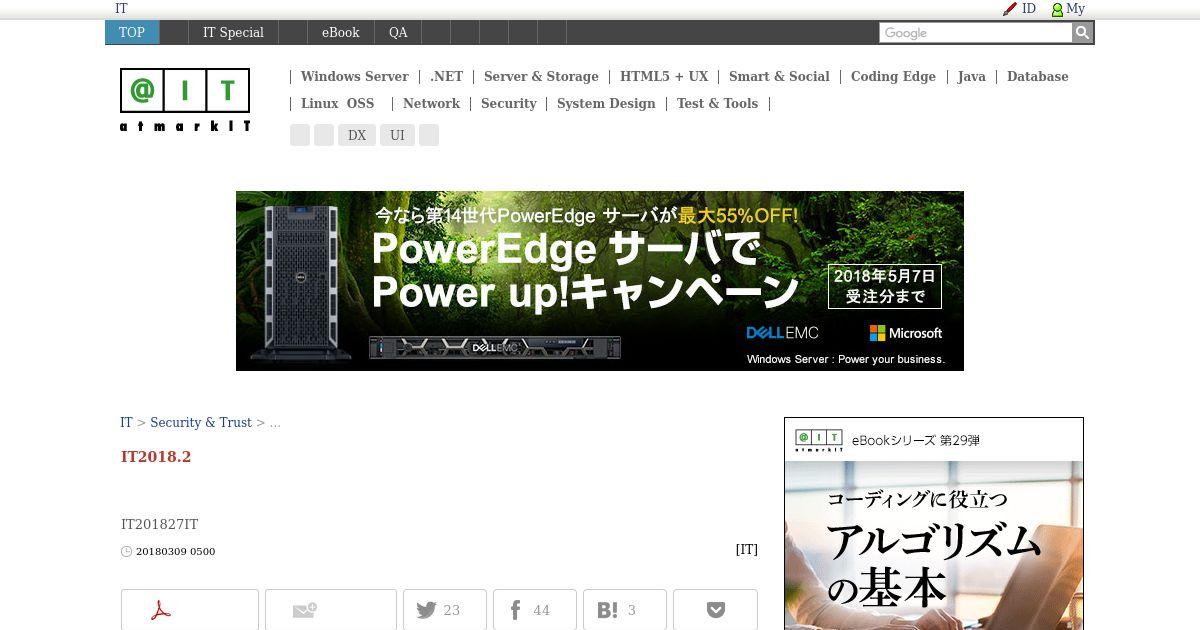Image resolution: width=1200 pixels, height=630 pixels.
Task: Go to Smart & Social section
Action: point(779,76)
